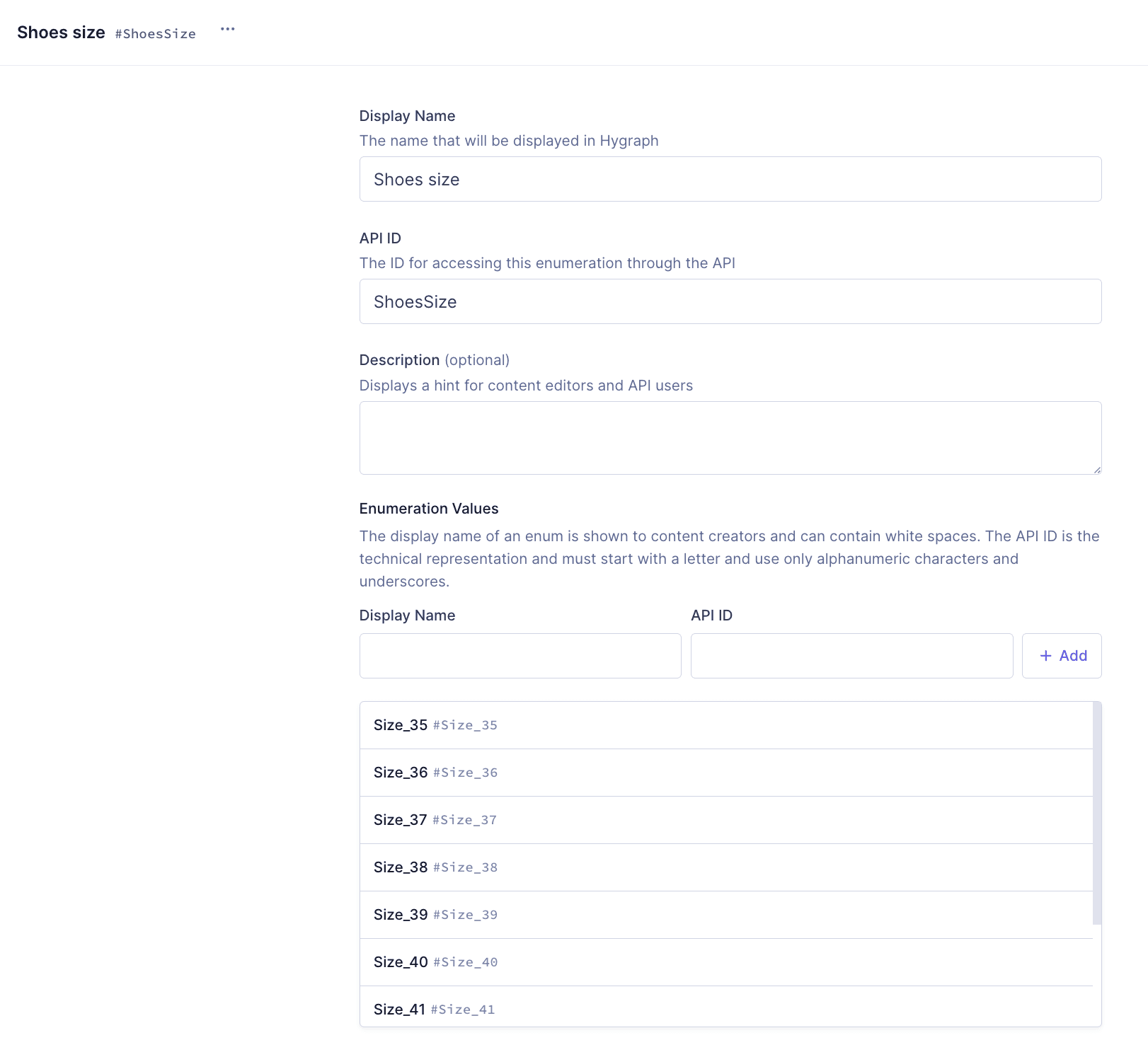Focus the empty enumeration value Display Name input
This screenshot has height=1040, width=1148.
520,656
